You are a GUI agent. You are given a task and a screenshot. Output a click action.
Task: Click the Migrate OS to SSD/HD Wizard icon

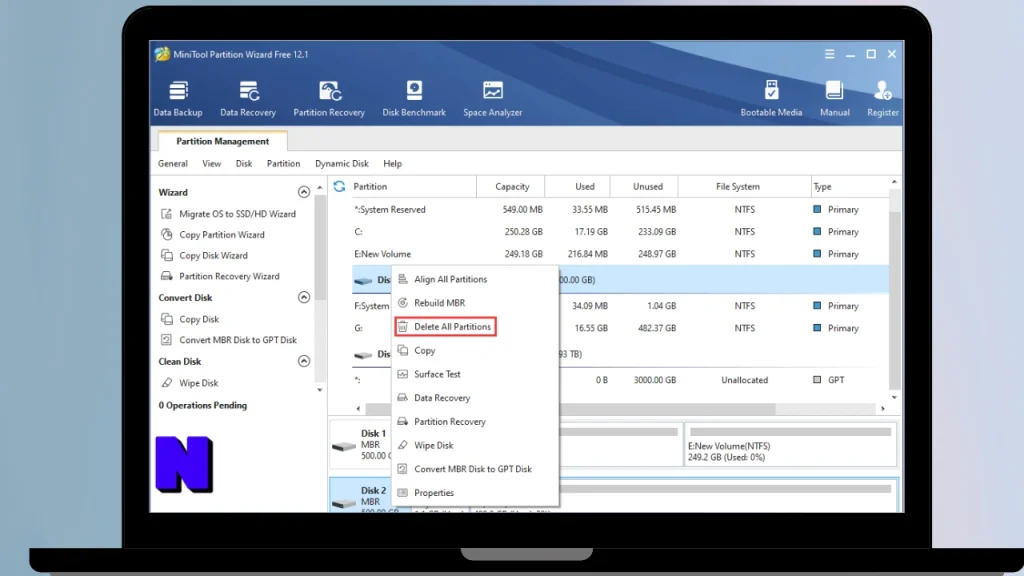167,214
